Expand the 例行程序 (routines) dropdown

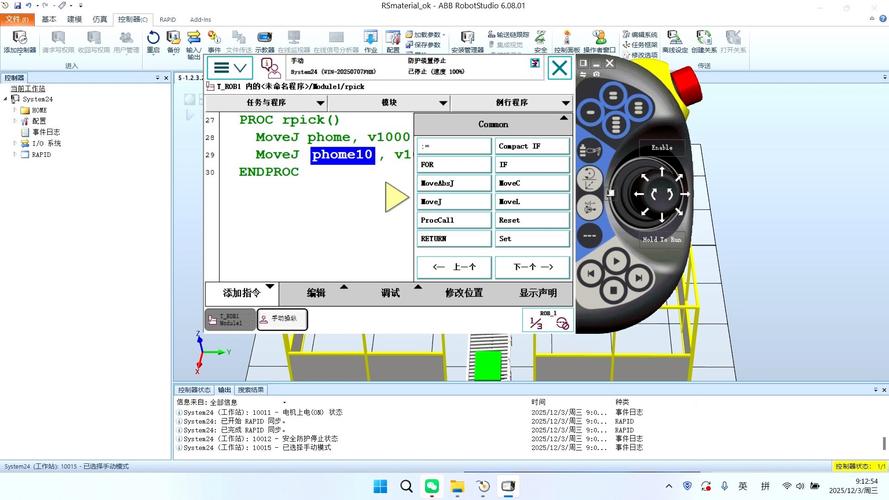(511, 103)
